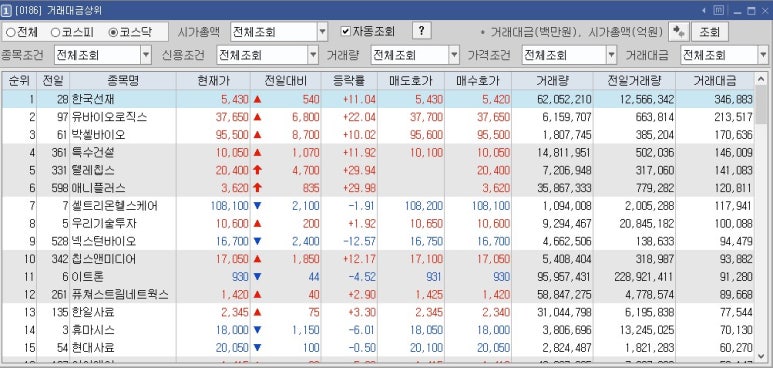Image resolution: width=773 pixels, height=368 pixels.
Task: Click the down triangle in 휴마시스 row
Action: pyautogui.click(x=257, y=330)
